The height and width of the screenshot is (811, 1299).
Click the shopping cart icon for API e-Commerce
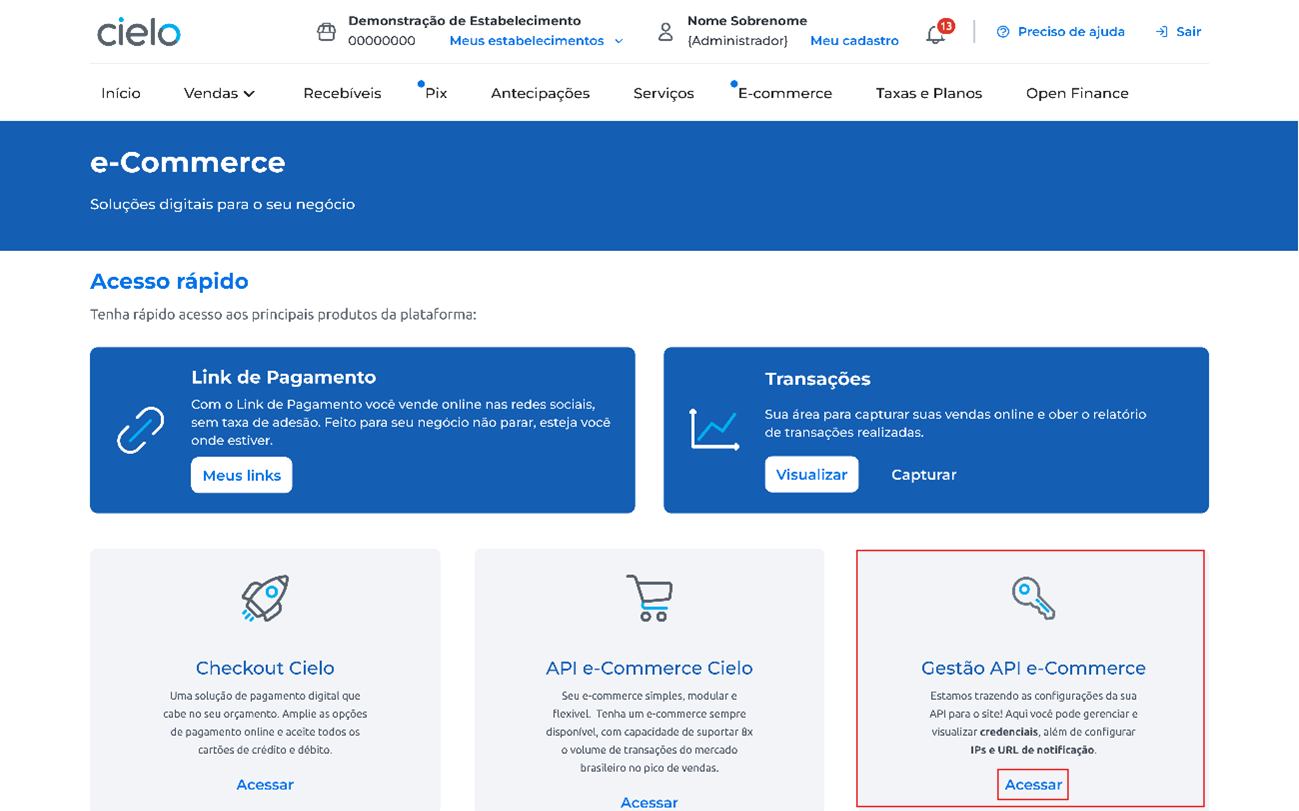click(x=649, y=598)
